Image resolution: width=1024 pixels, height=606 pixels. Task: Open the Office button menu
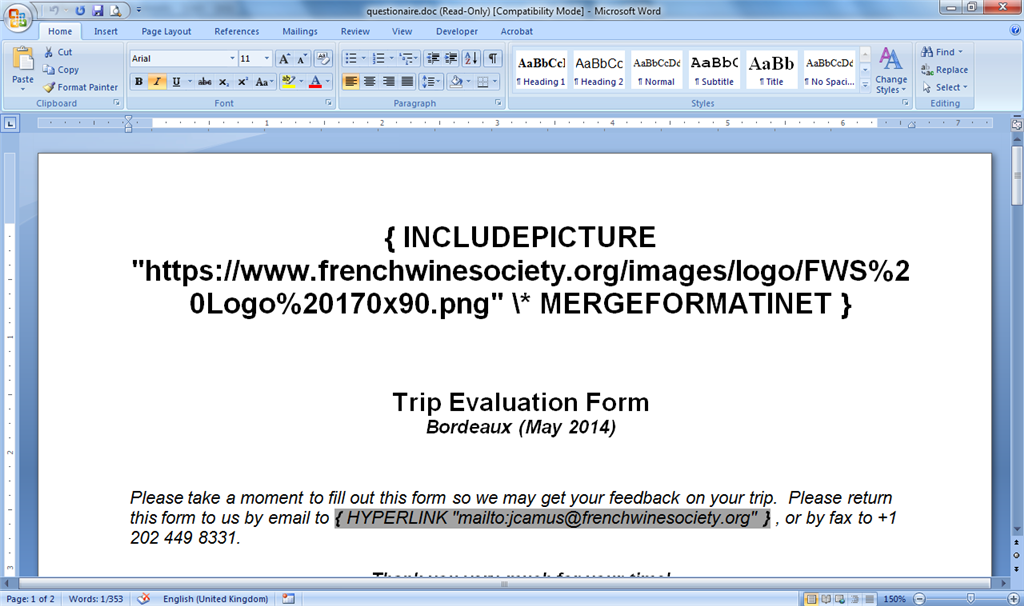pos(18,18)
